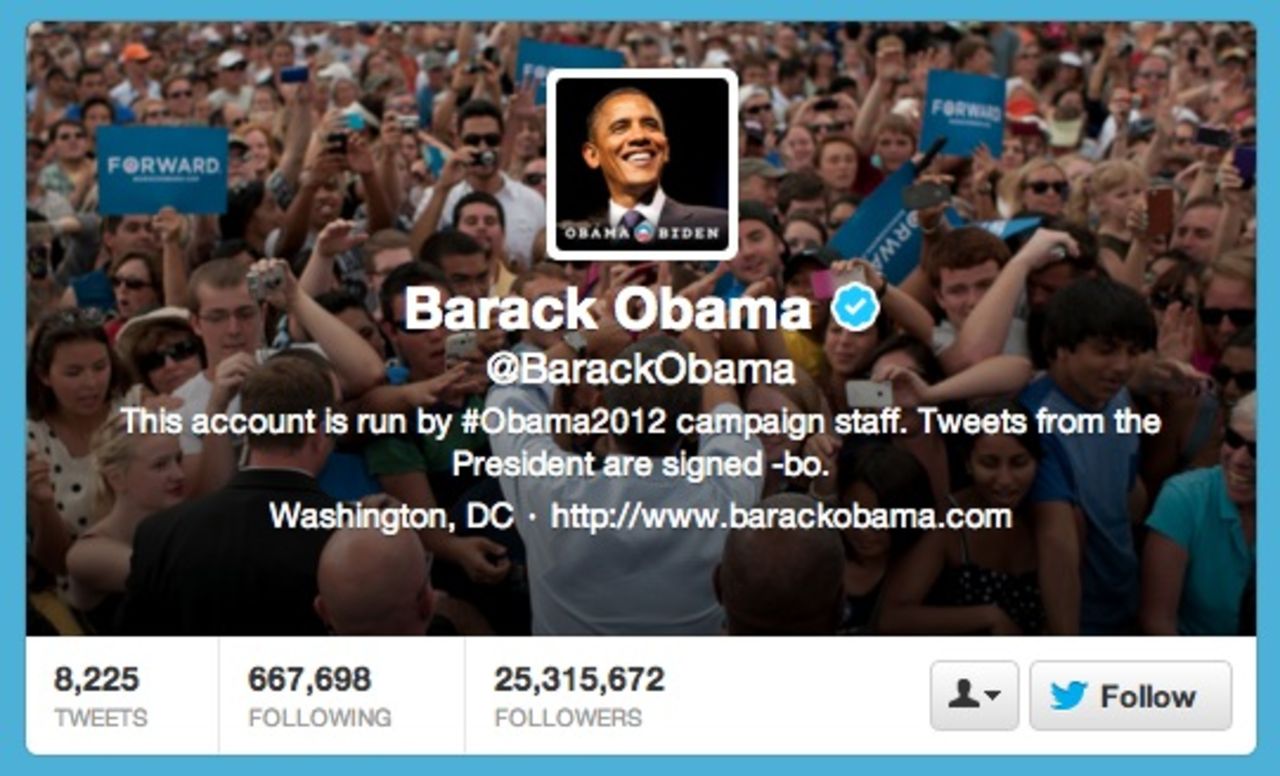
Task: Click the TWEETS label under 8,225
Action: click(100, 718)
